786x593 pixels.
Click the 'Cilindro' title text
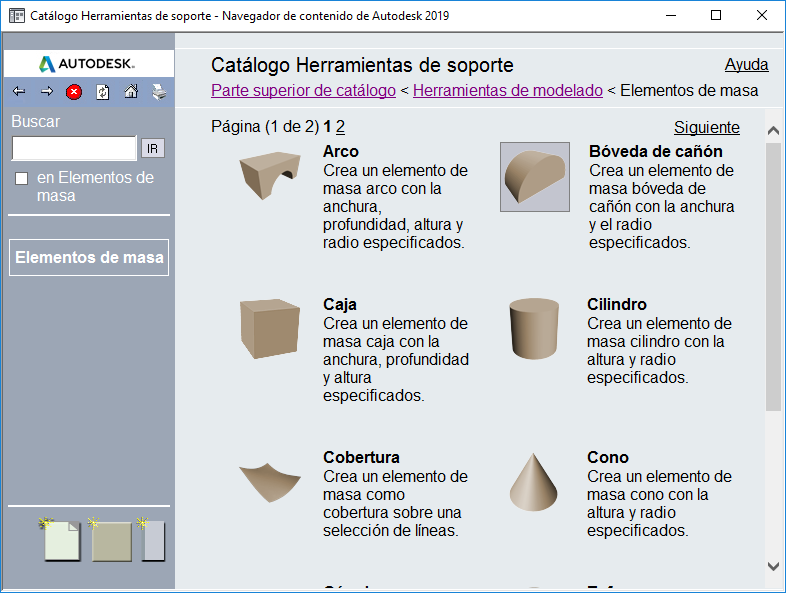click(x=617, y=304)
